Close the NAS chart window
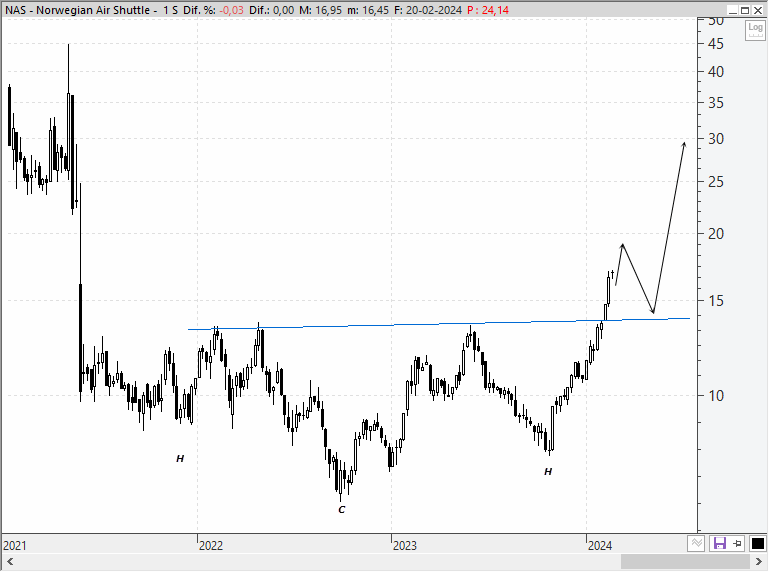This screenshot has width=769, height=572. [x=758, y=10]
